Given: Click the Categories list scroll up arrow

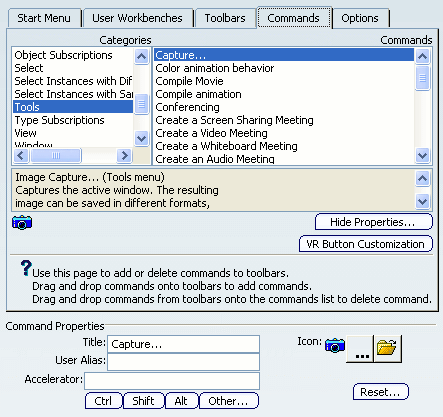Looking at the screenshot, I should click(142, 56).
